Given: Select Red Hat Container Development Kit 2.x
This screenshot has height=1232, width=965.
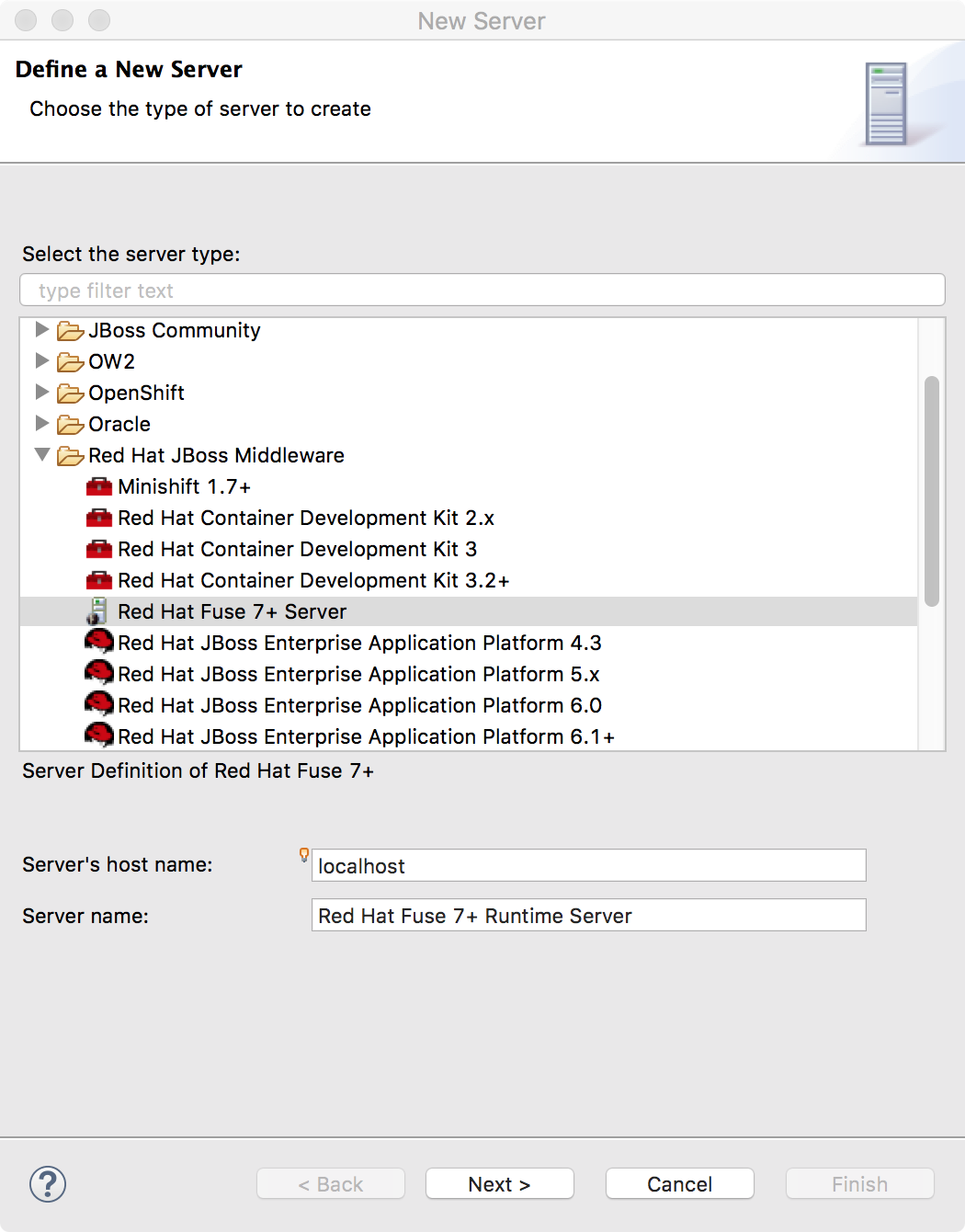Looking at the screenshot, I should [x=305, y=518].
